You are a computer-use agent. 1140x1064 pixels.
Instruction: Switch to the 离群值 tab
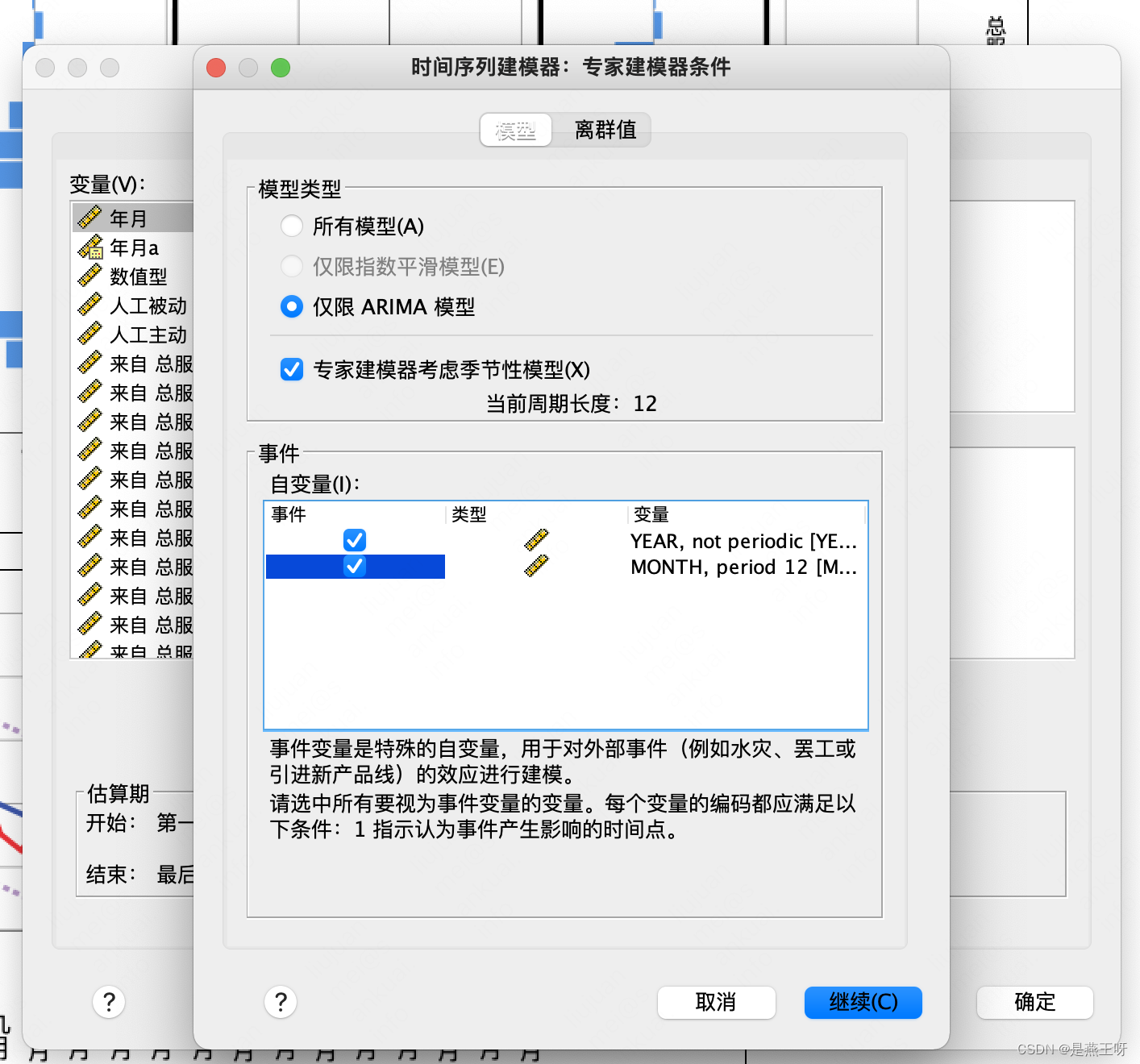pyautogui.click(x=605, y=130)
